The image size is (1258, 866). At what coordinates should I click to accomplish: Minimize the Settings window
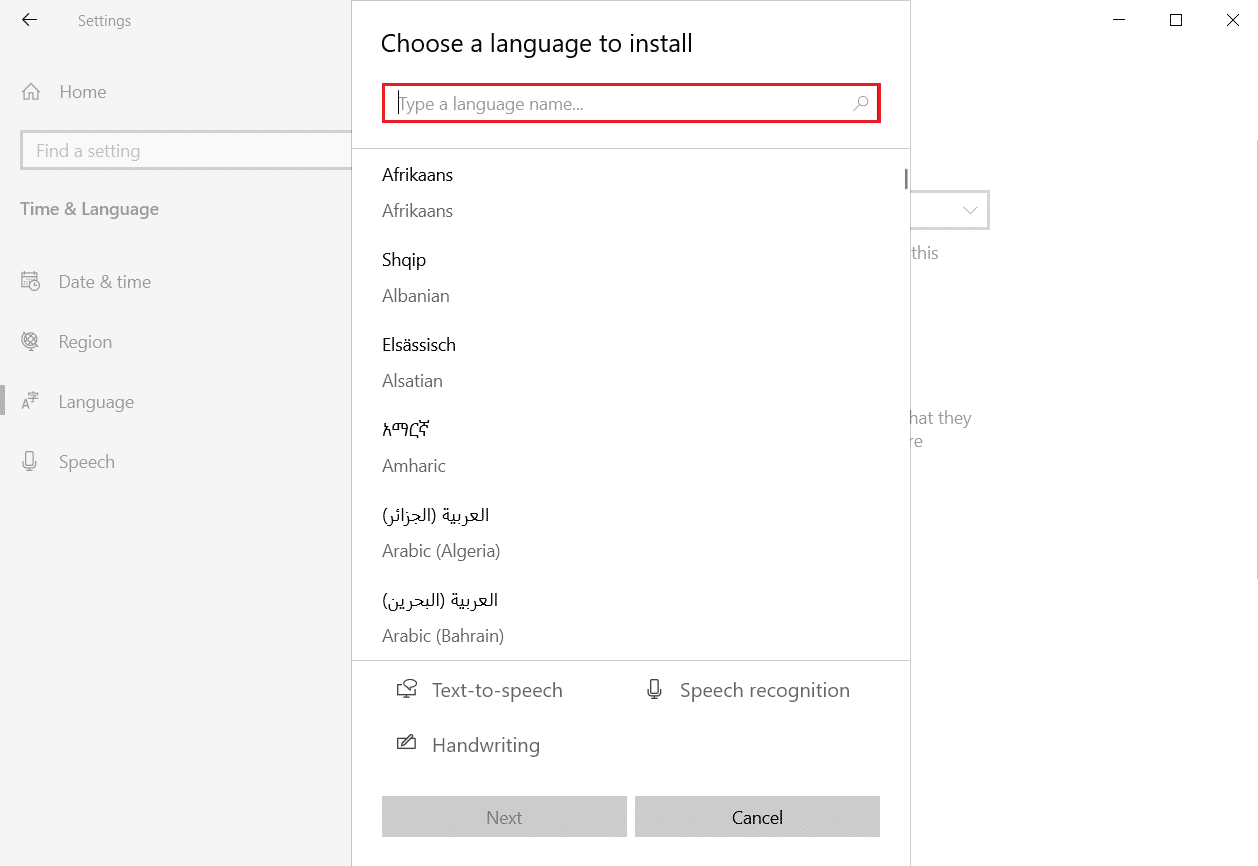tap(1119, 20)
